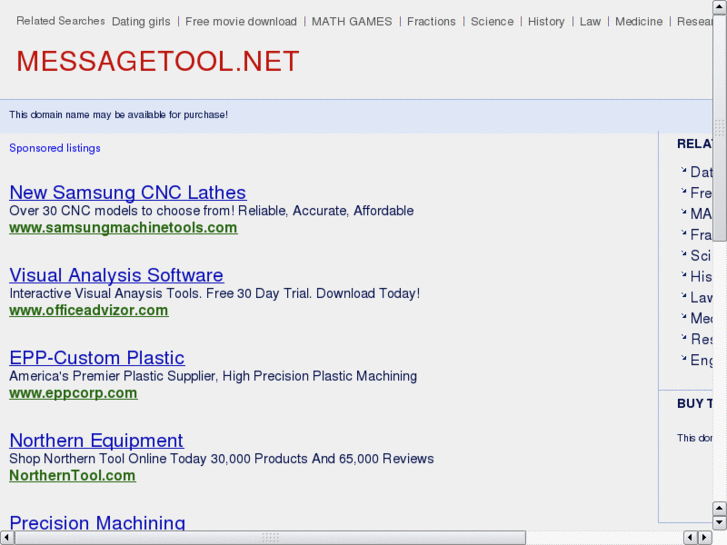Click sidebar arrow bullet beside 'Law' entry
Image resolution: width=727 pixels, height=545 pixels.
[683, 295]
